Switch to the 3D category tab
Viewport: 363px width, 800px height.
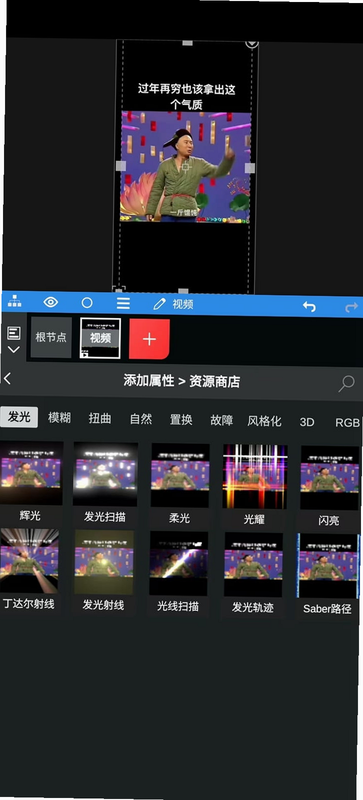(307, 422)
